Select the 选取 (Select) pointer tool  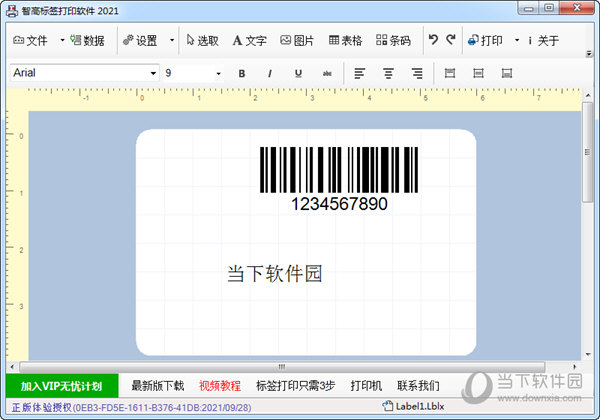pyautogui.click(x=202, y=40)
